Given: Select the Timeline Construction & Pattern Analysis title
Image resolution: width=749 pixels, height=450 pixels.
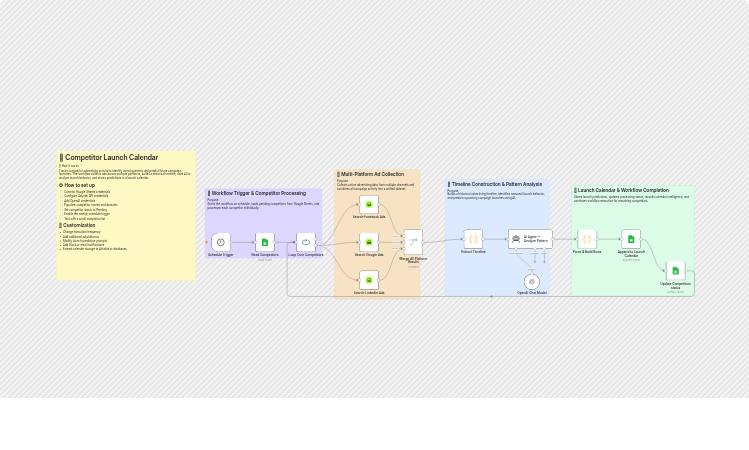Looking at the screenshot, I should click(x=497, y=184).
